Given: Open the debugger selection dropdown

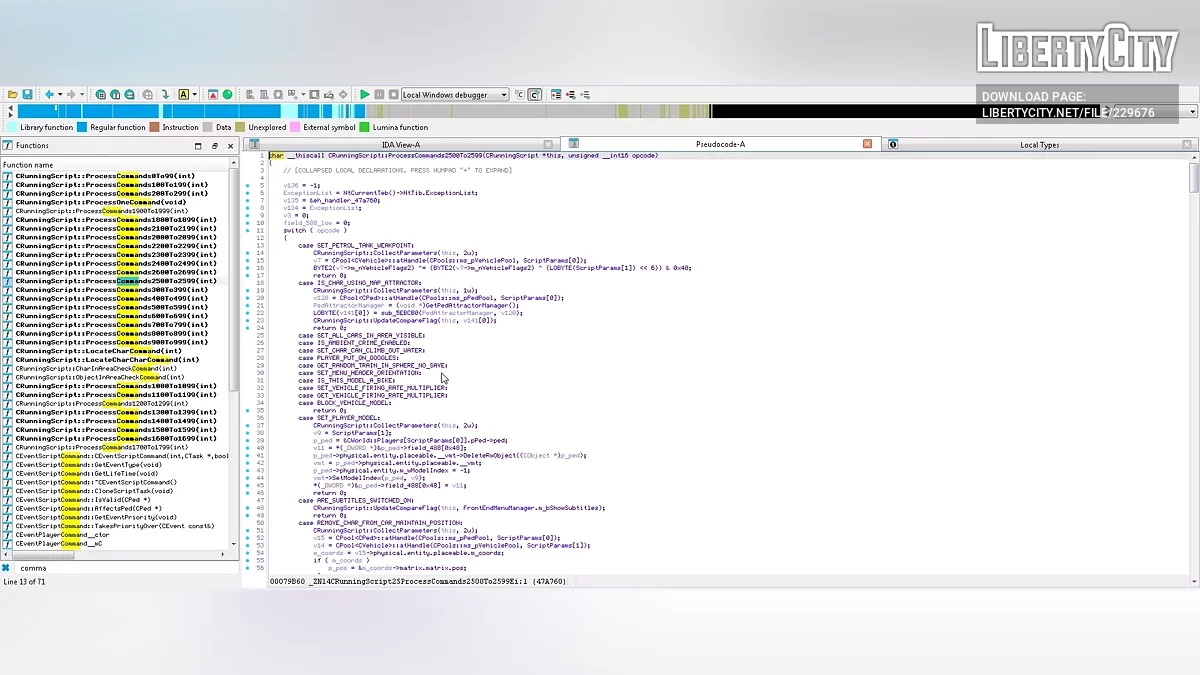Looking at the screenshot, I should coord(504,95).
